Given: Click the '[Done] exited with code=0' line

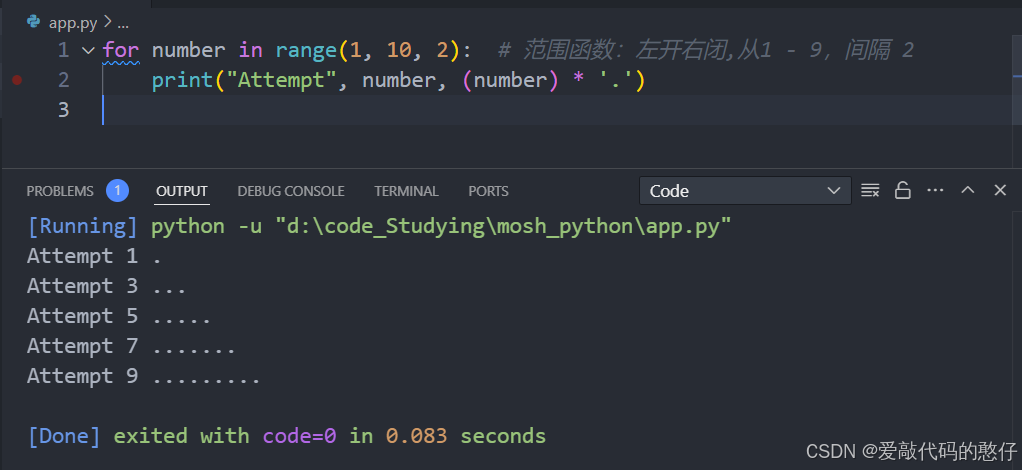Looking at the screenshot, I should [287, 436].
